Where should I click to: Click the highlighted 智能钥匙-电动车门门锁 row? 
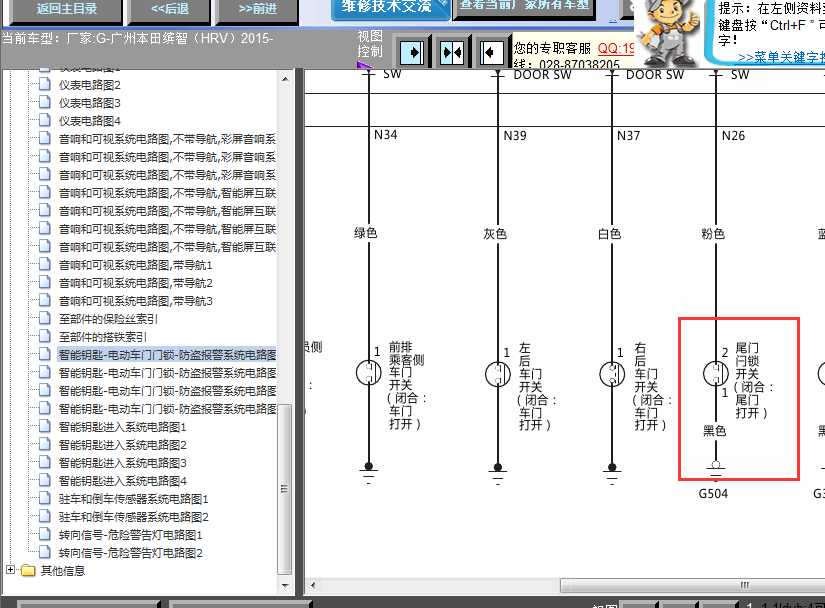pos(167,354)
